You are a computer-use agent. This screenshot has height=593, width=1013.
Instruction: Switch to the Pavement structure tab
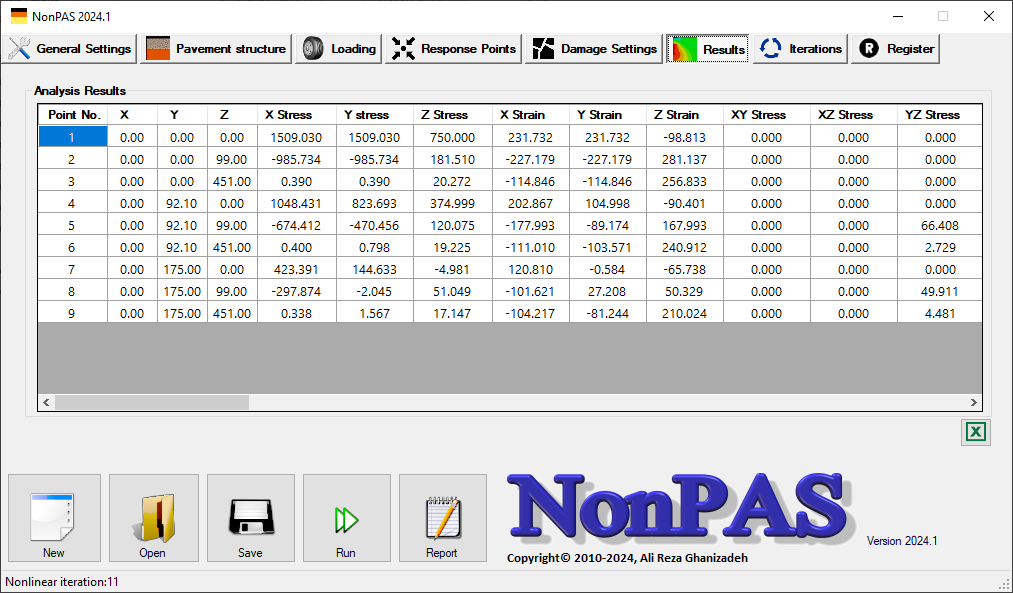216,48
